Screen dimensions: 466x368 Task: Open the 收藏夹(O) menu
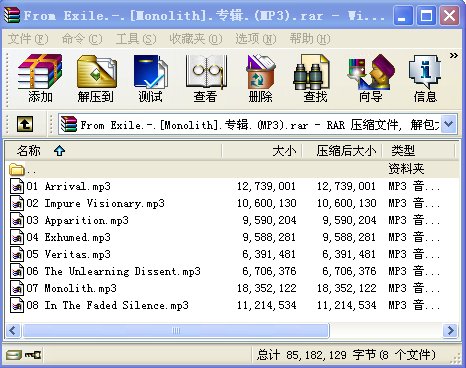(x=196, y=39)
